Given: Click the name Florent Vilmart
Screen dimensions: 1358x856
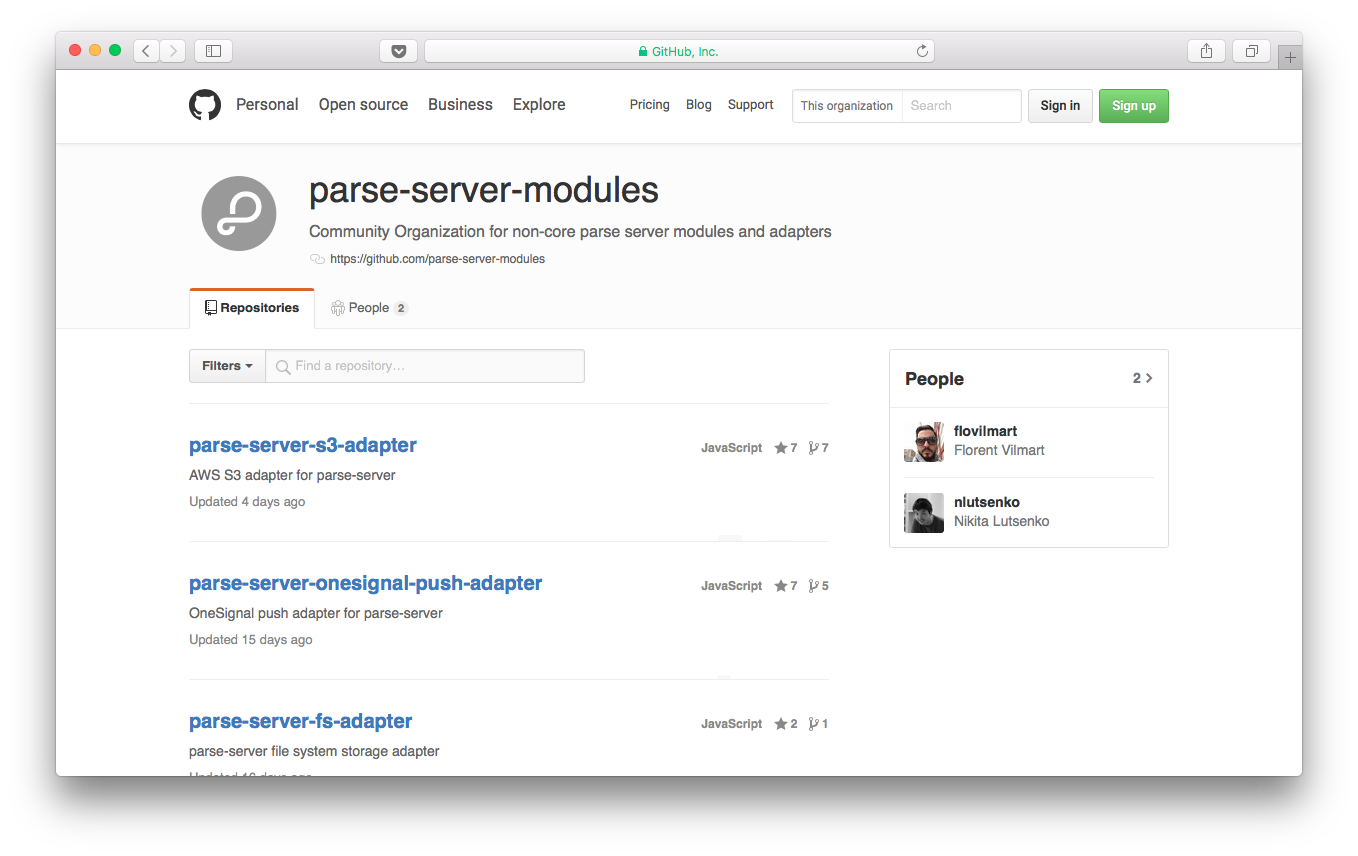Looking at the screenshot, I should point(999,450).
